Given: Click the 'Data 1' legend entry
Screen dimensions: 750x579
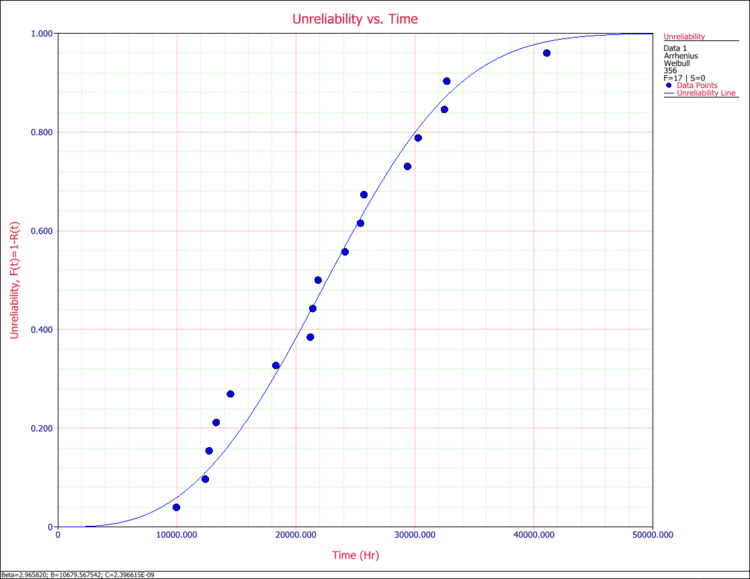Looking at the screenshot, I should click(675, 48).
